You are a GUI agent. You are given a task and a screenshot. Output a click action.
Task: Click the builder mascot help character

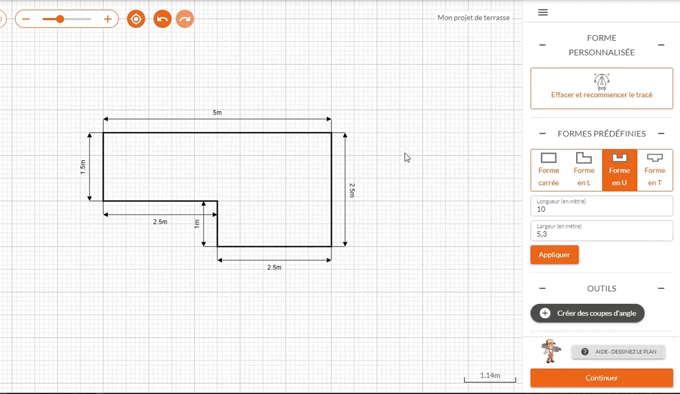point(550,351)
